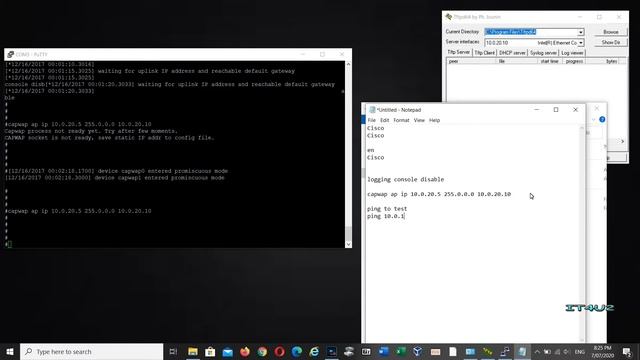Switch to the PuTTY taskbar icon
Screen dimensions: 640x360
505,351
